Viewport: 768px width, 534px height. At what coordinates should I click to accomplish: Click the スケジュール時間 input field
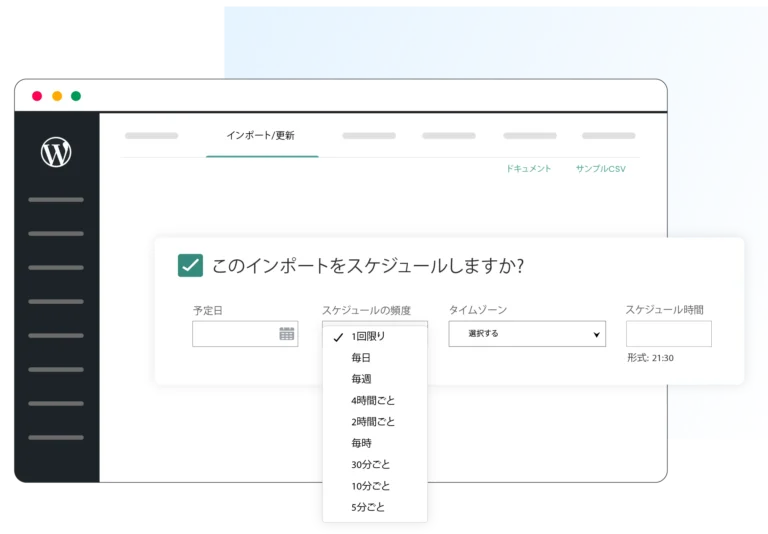point(668,334)
